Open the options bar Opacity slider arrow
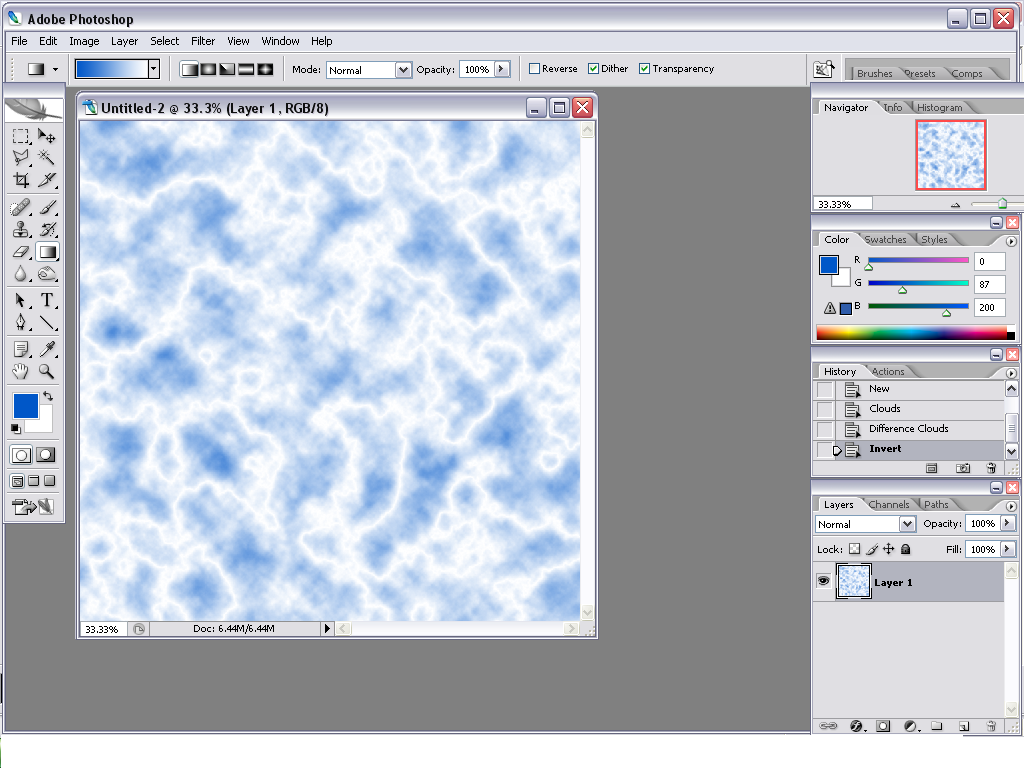Viewport: 1024px width, 768px height. pyautogui.click(x=502, y=69)
